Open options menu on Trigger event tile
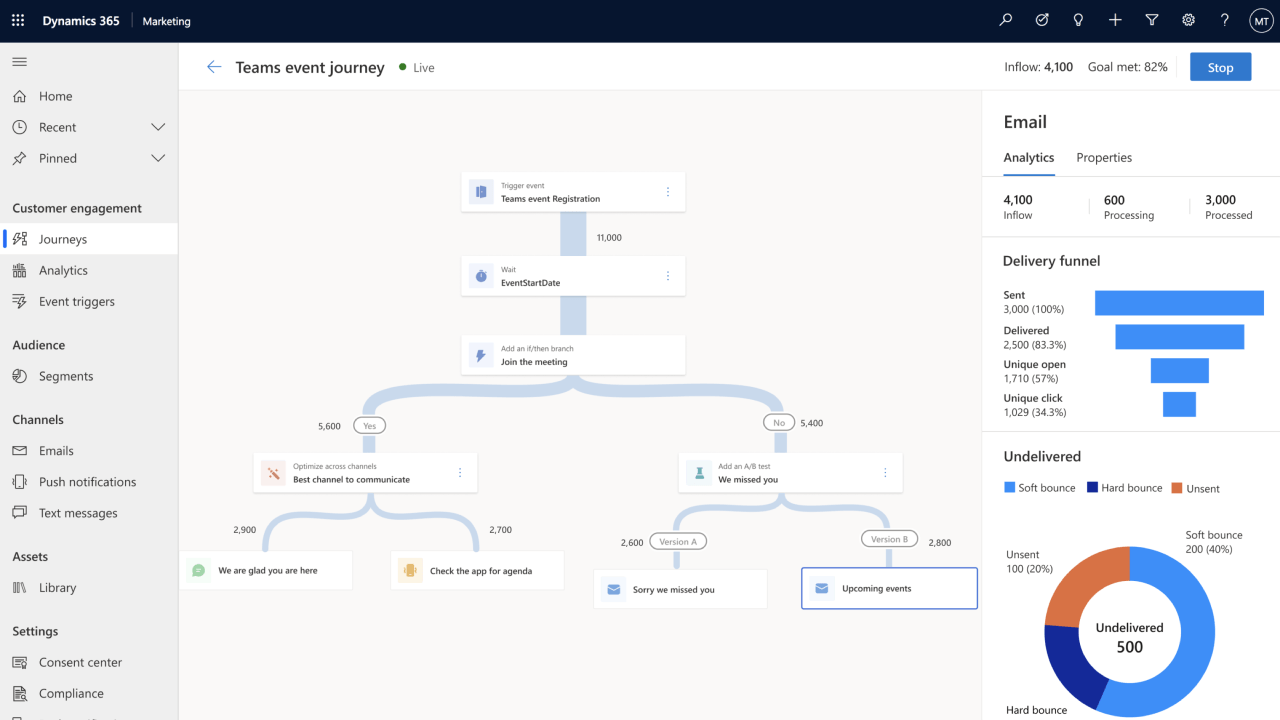This screenshot has width=1280, height=720. 668,191
